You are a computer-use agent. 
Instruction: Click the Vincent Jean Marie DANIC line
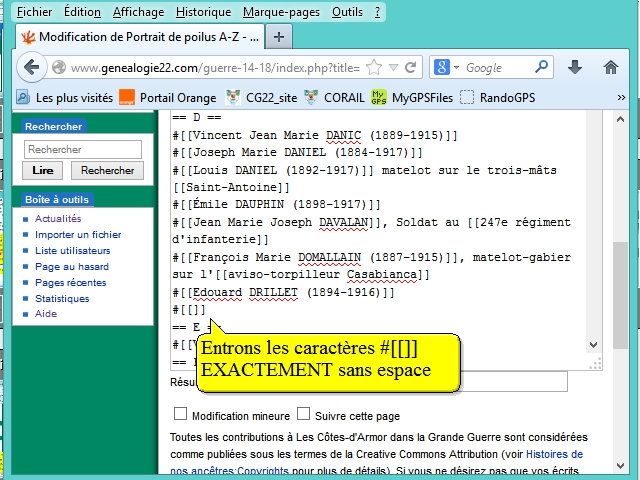click(x=315, y=135)
